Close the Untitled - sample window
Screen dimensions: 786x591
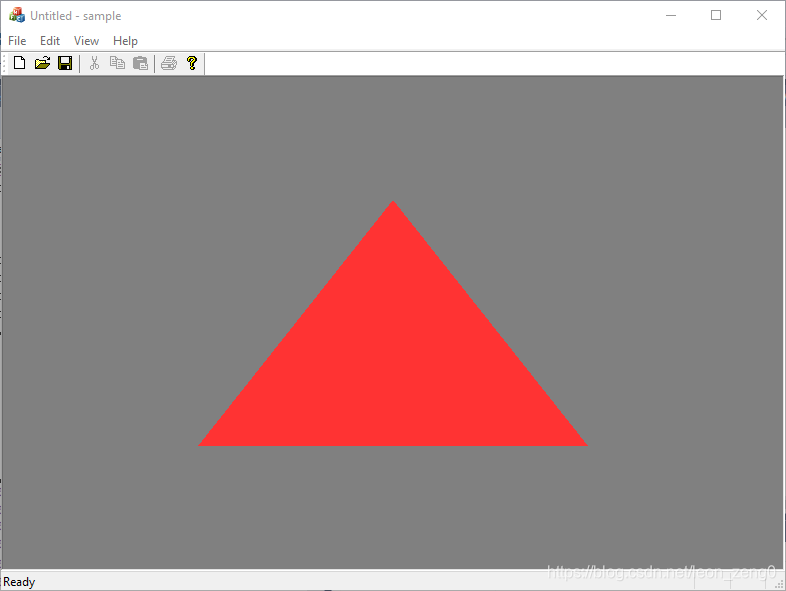762,16
